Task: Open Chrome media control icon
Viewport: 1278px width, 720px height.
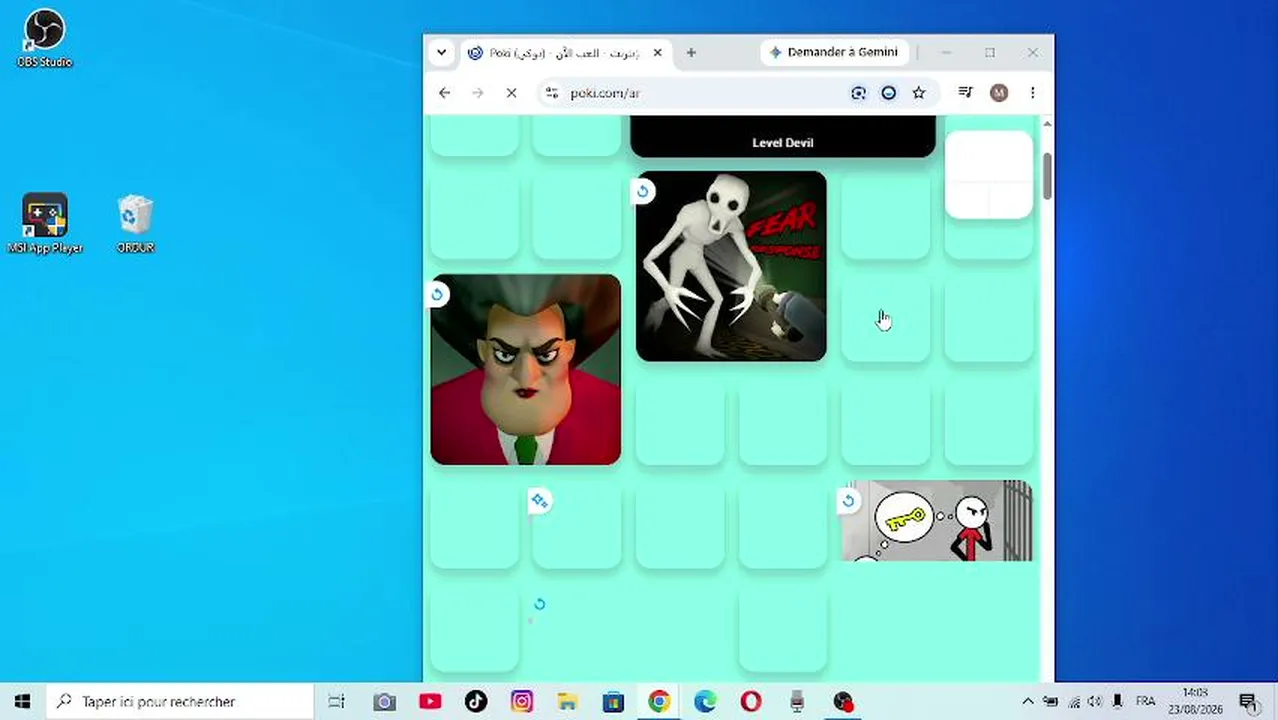Action: point(965,93)
